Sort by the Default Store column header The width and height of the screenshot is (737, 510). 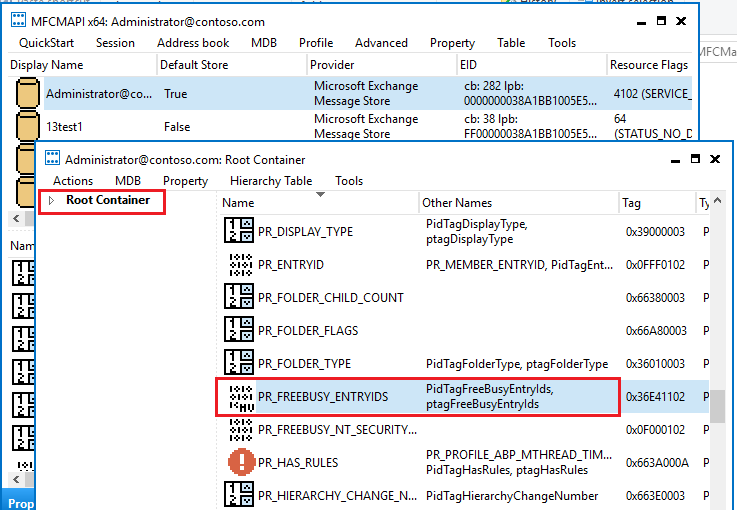click(x=231, y=64)
